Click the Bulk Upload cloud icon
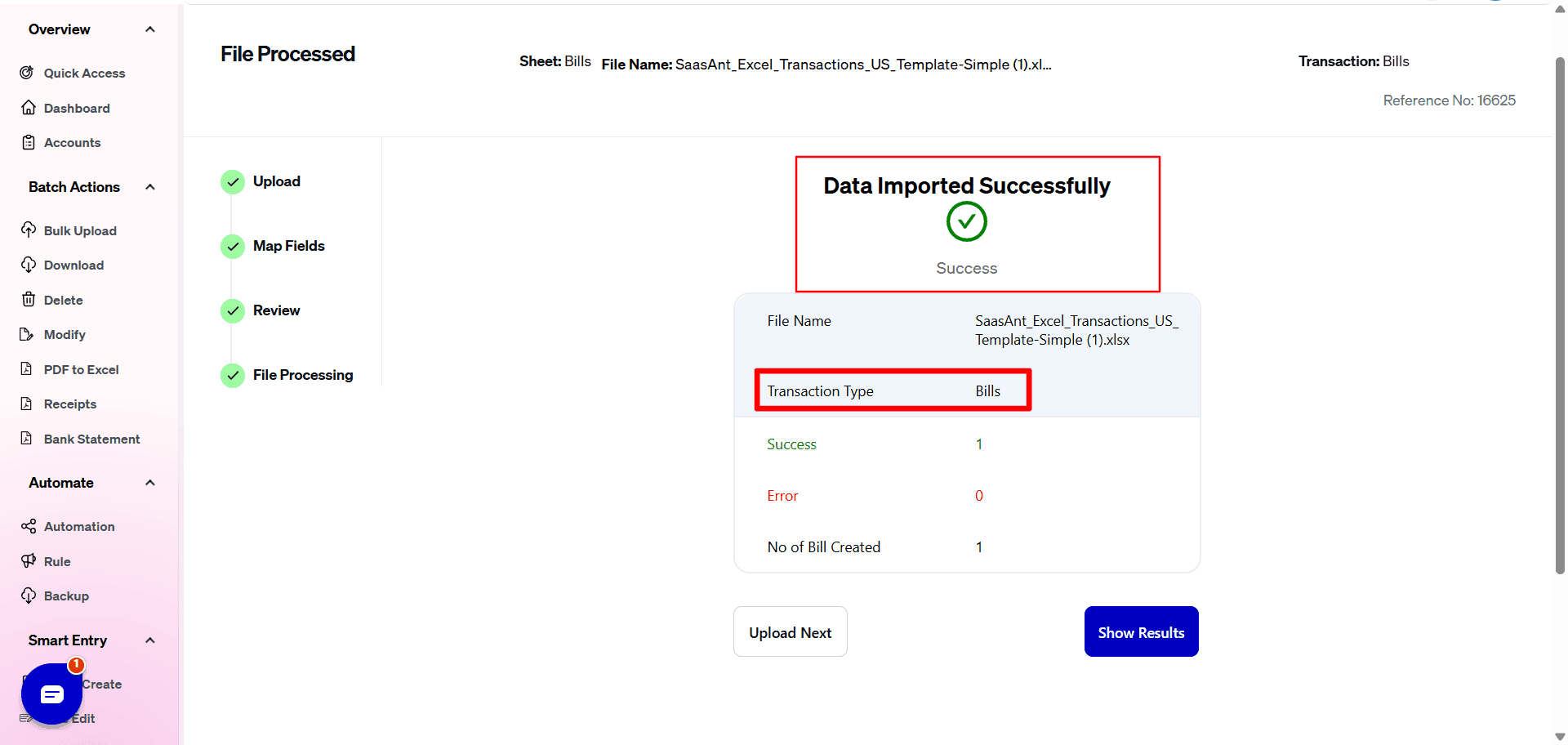 click(29, 230)
